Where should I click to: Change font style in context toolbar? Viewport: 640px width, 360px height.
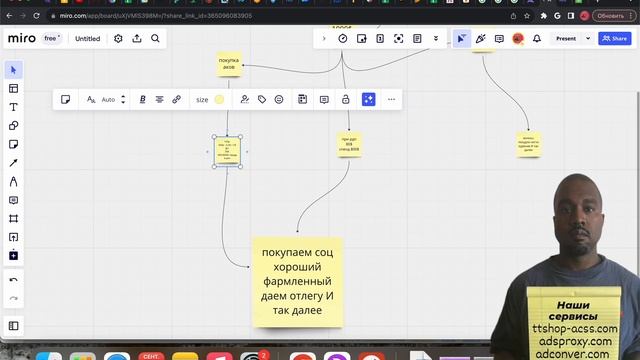(x=91, y=100)
